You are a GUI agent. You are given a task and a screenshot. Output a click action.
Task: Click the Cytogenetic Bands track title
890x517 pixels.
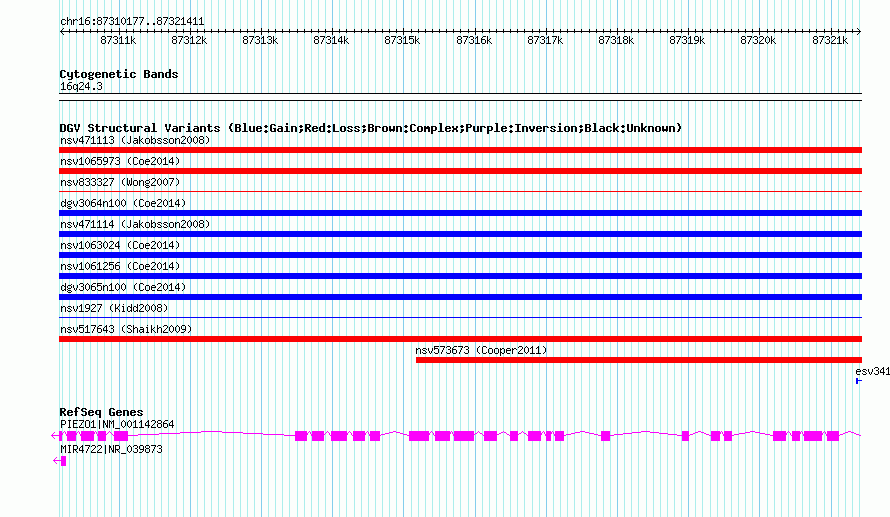pos(119,74)
